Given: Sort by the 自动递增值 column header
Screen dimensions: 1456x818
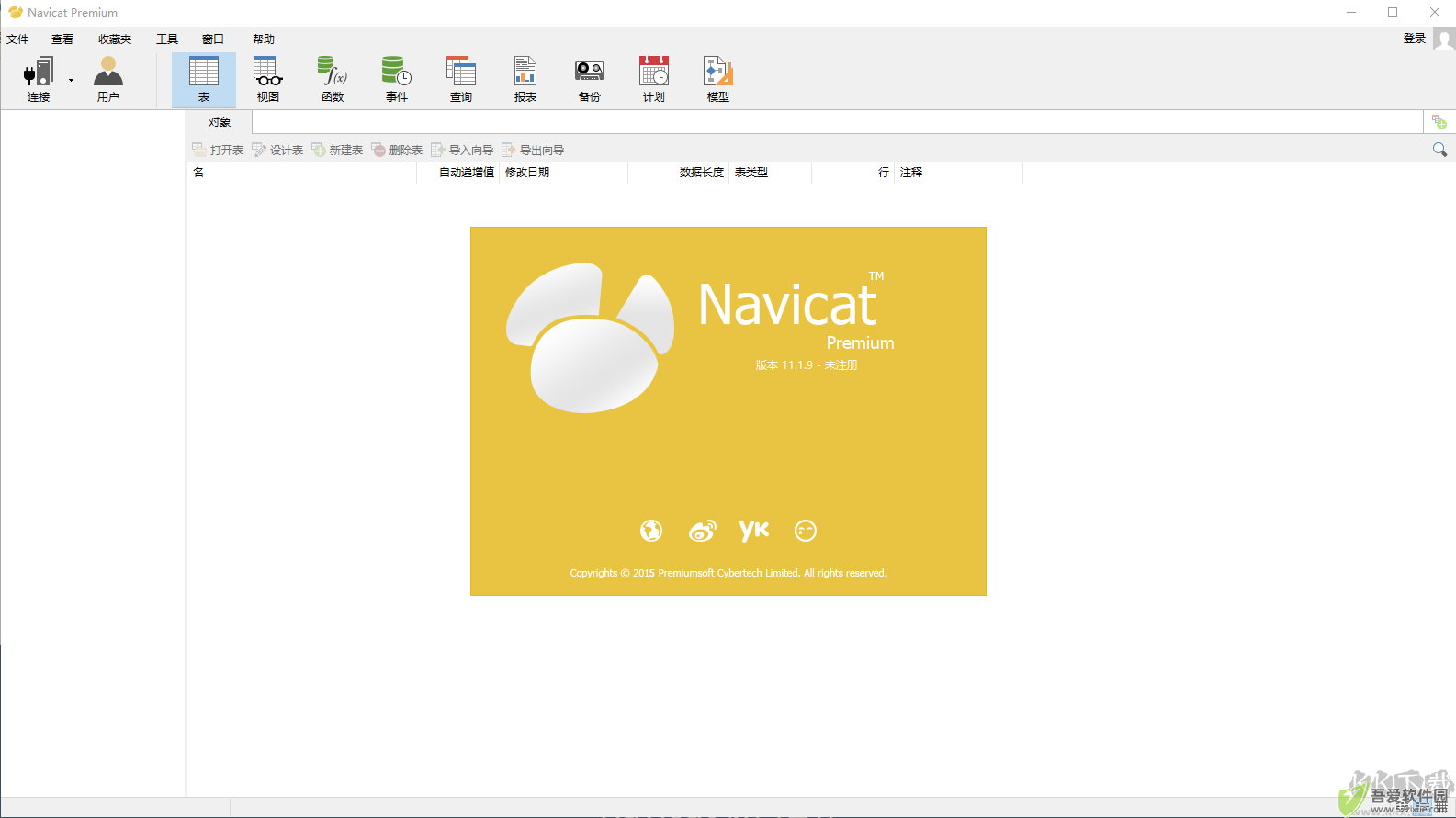Looking at the screenshot, I should coord(458,173).
